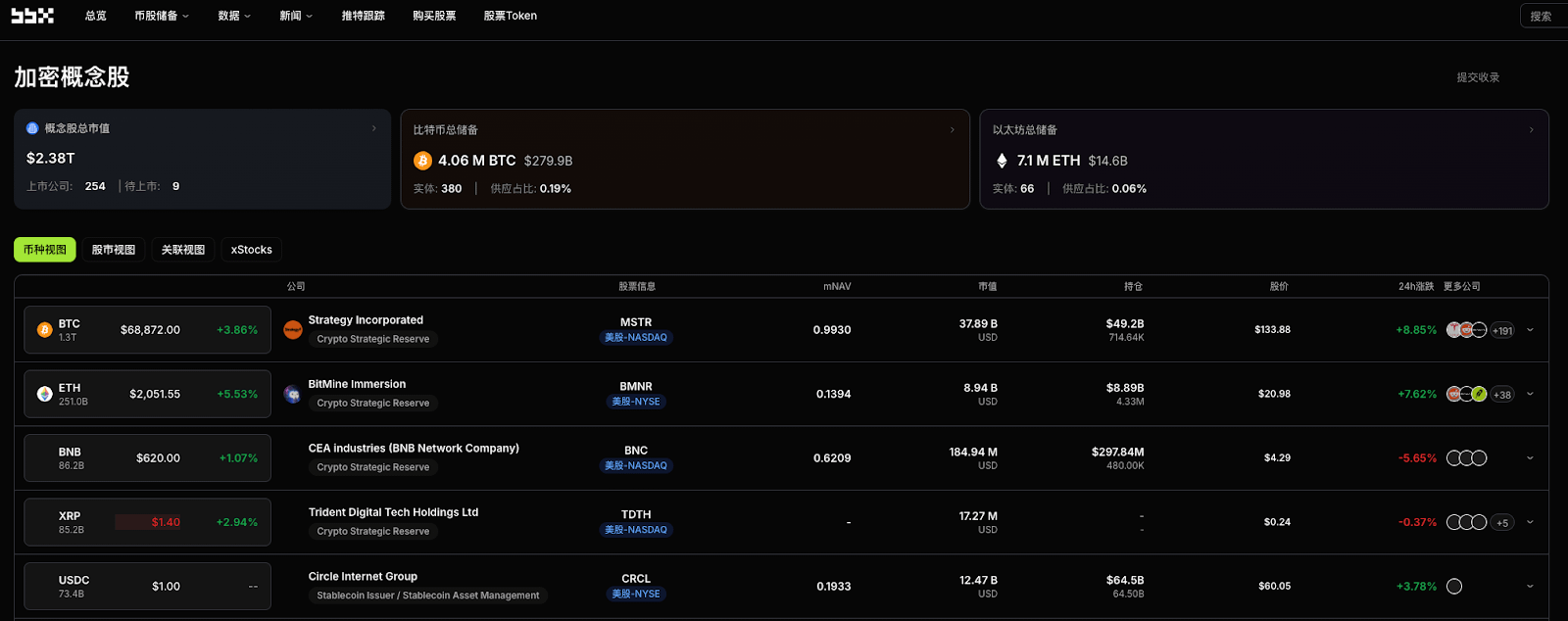1568x621 pixels.
Task: Click the 持仓 column header
Action: (x=1134, y=287)
